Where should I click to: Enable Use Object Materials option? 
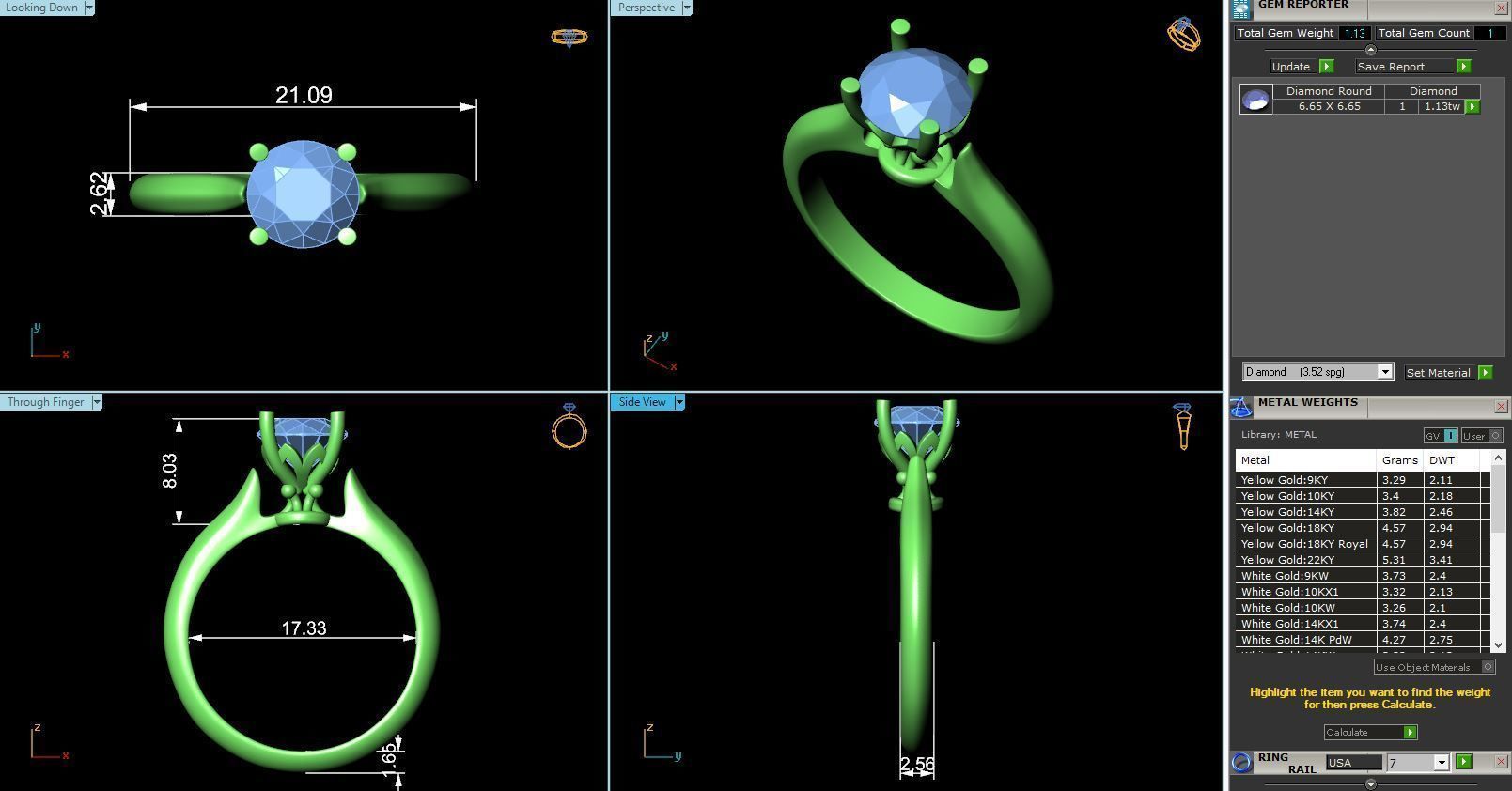click(1434, 667)
